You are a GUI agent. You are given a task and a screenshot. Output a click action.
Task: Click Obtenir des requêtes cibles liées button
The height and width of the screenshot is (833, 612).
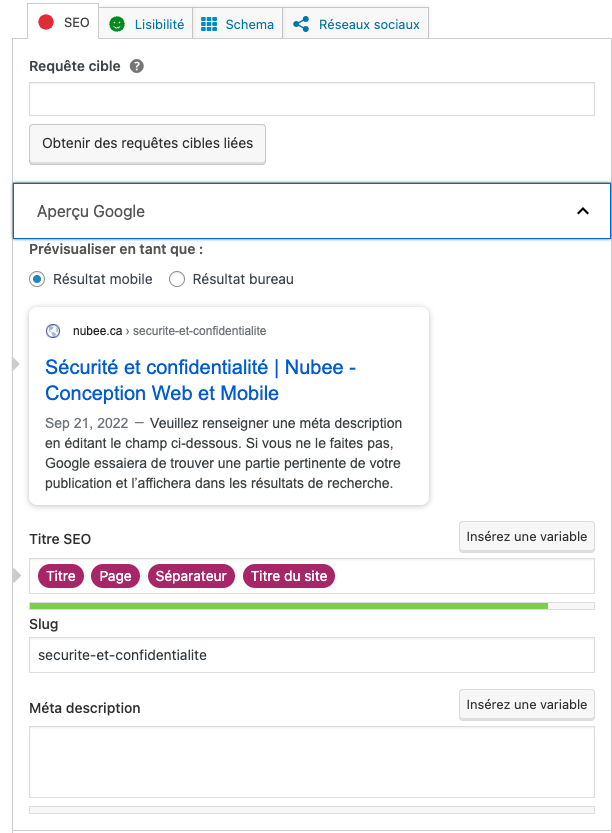coord(147,143)
